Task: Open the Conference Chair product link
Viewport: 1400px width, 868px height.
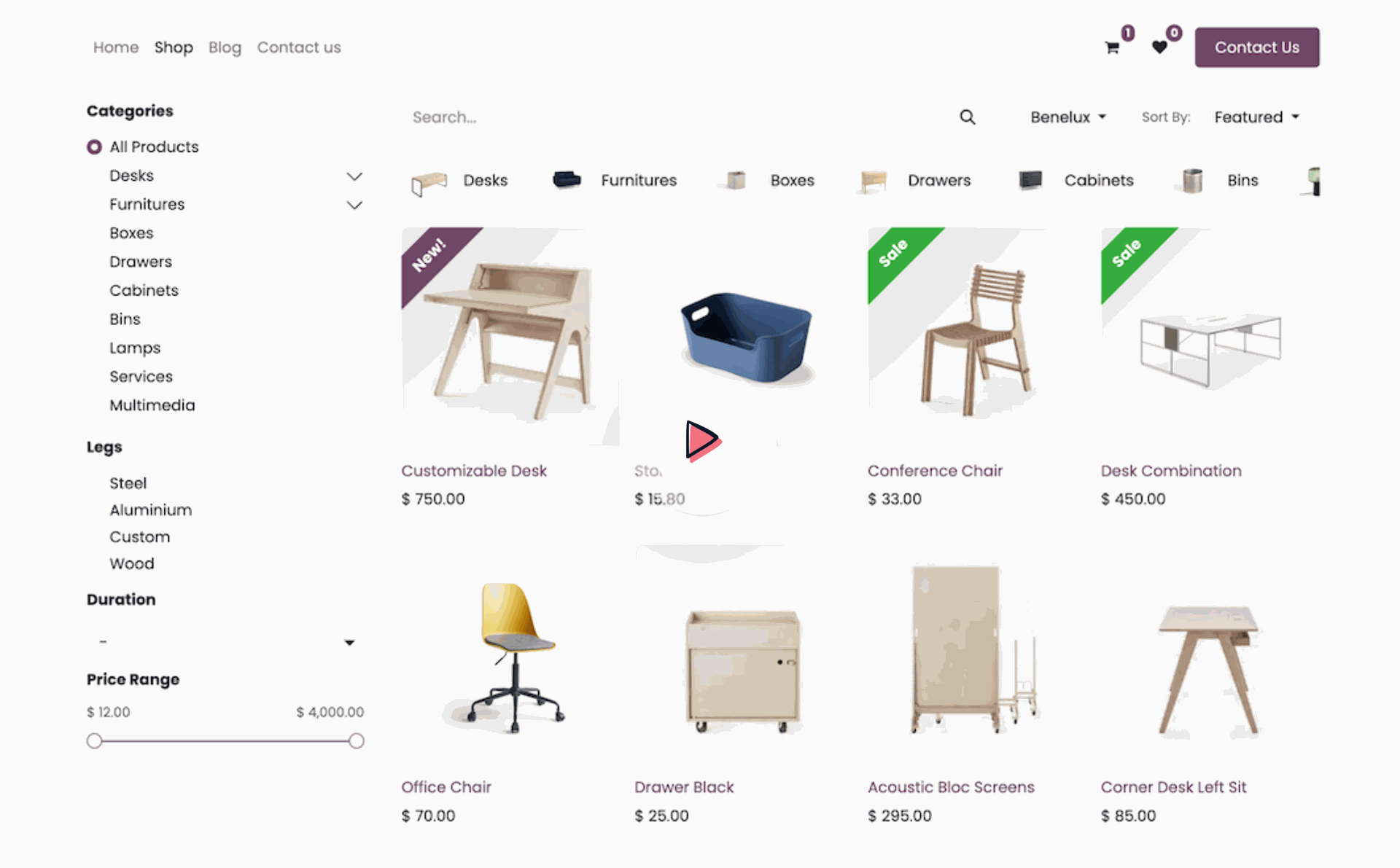Action: [935, 471]
